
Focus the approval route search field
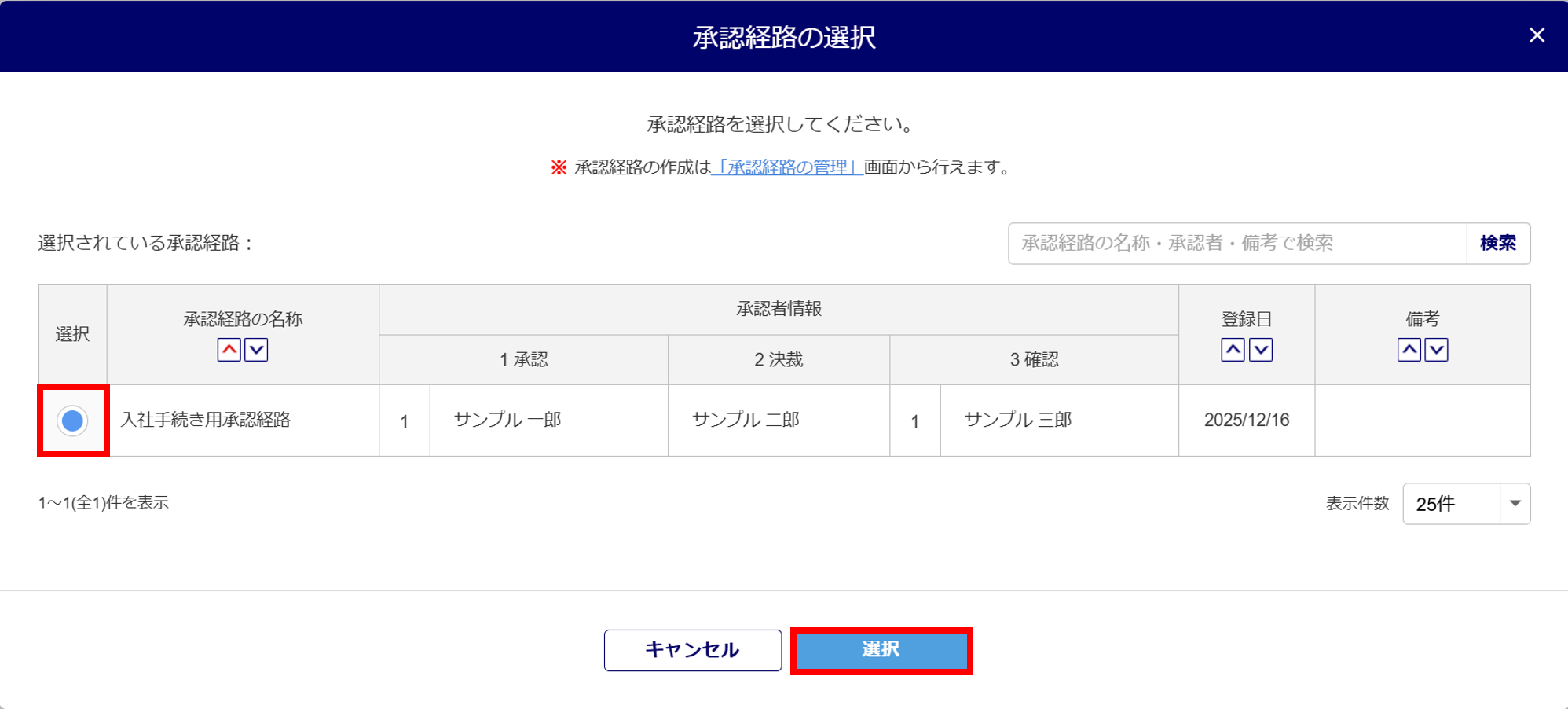tap(1237, 244)
